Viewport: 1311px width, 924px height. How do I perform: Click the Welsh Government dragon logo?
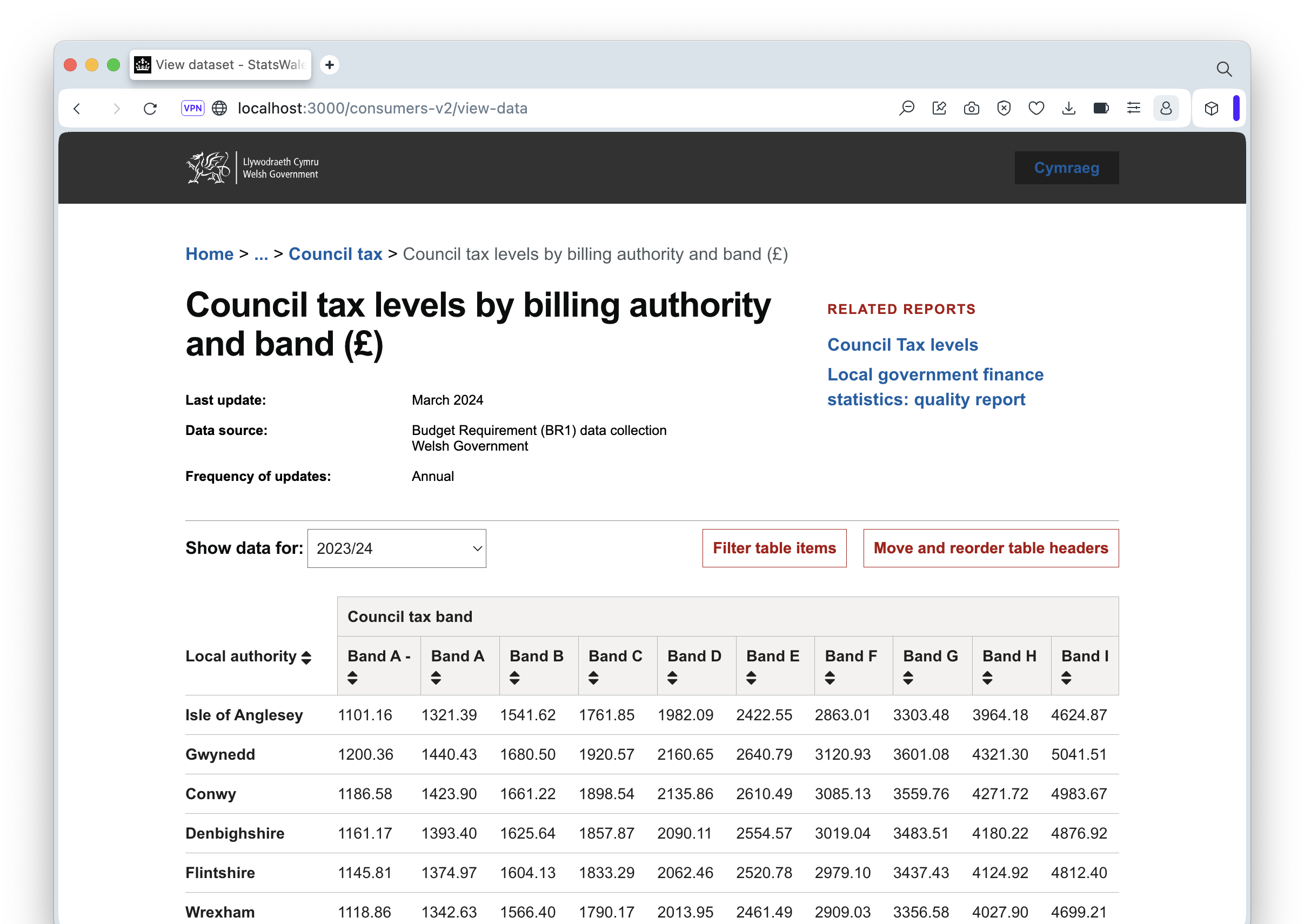[252, 168]
